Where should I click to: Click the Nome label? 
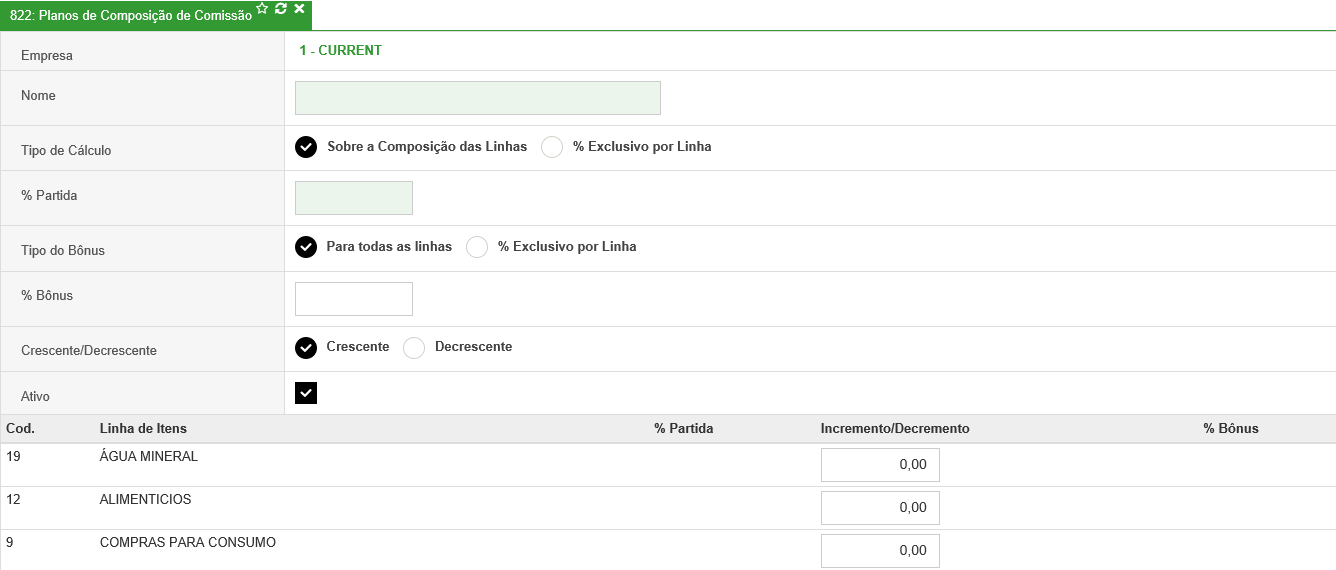38,96
